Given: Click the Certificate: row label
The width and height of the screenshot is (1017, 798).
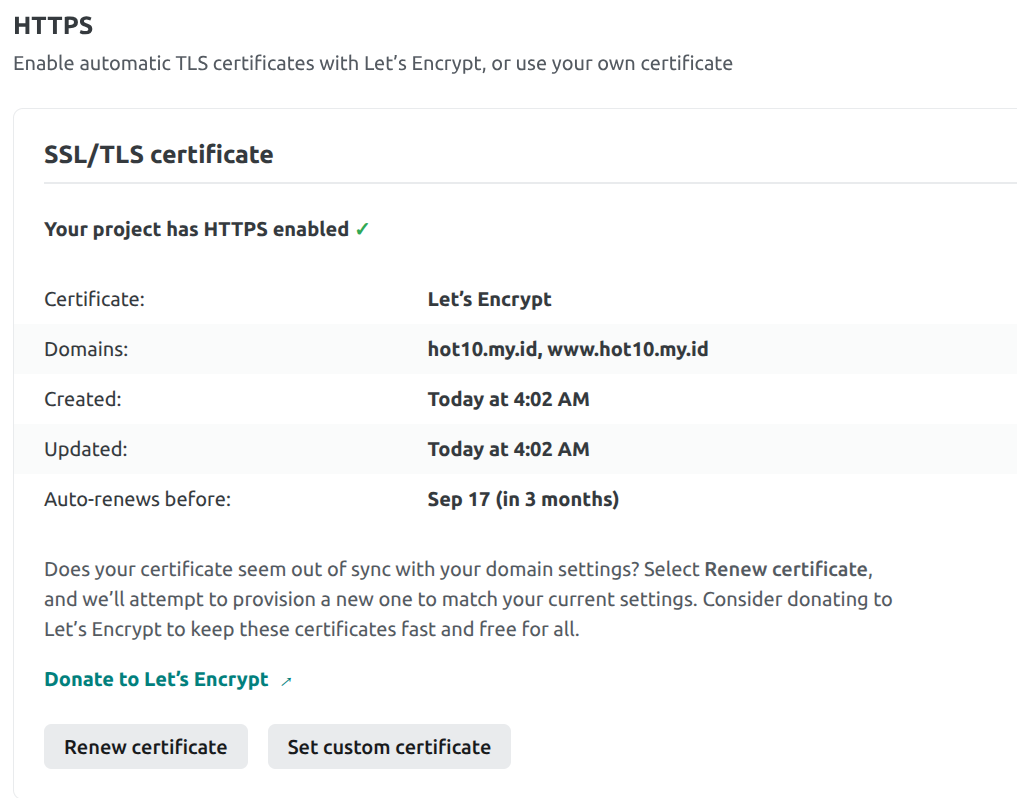Looking at the screenshot, I should click(x=95, y=299).
